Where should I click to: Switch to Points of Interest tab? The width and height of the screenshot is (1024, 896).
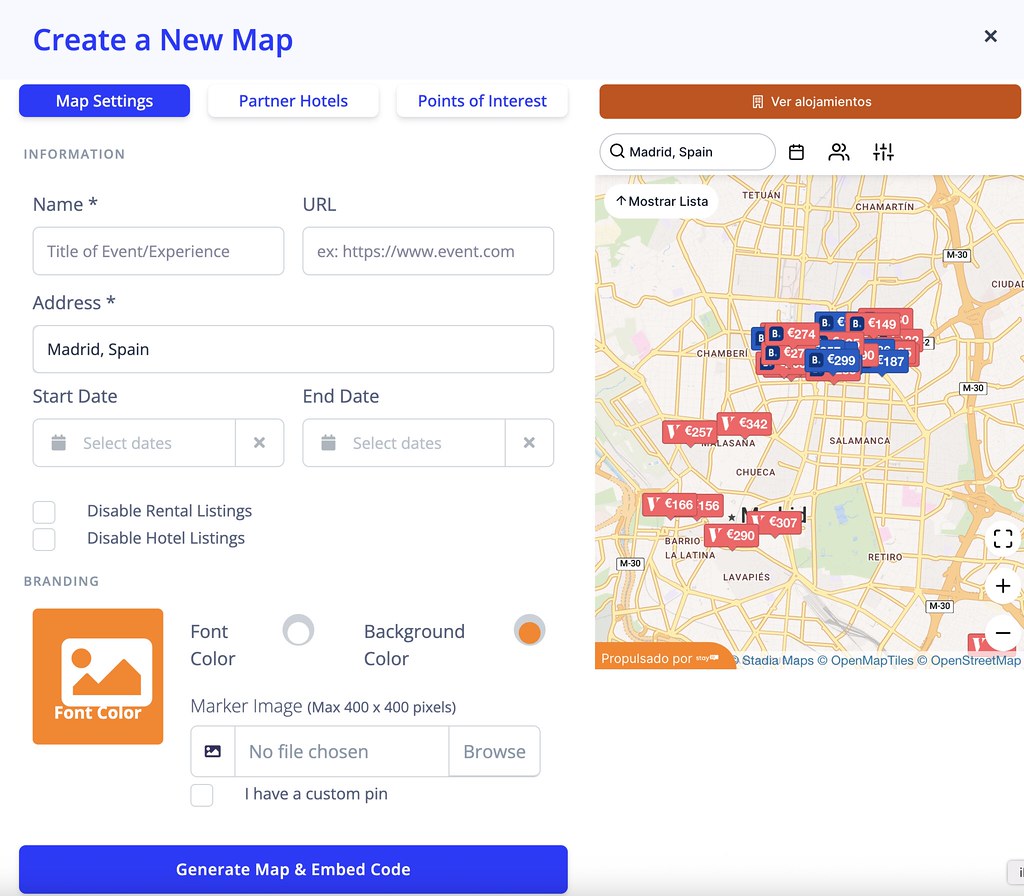(482, 101)
